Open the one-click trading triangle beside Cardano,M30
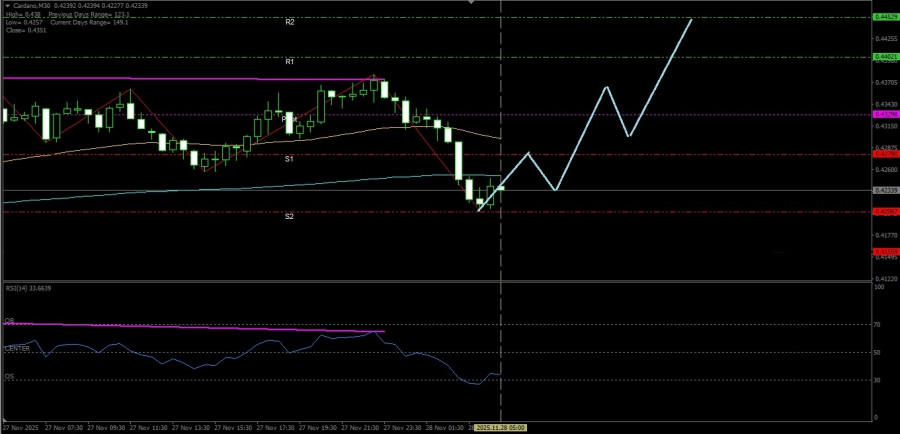 tap(7, 5)
